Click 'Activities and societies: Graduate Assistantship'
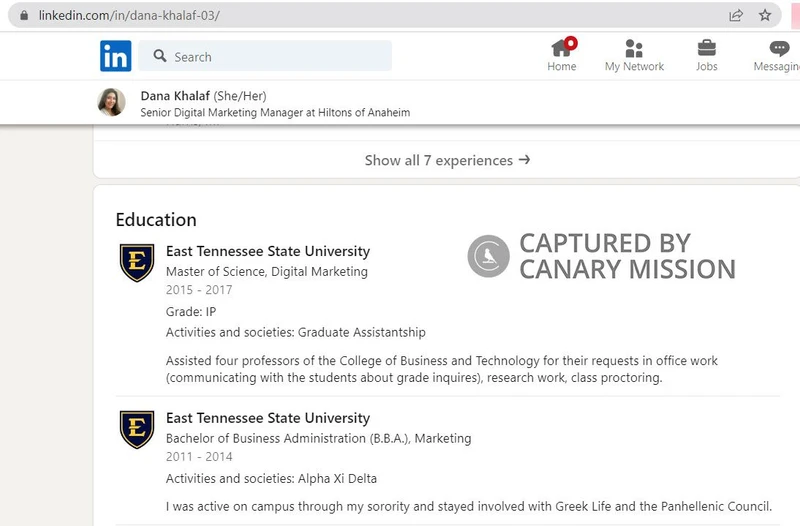 pyautogui.click(x=295, y=332)
